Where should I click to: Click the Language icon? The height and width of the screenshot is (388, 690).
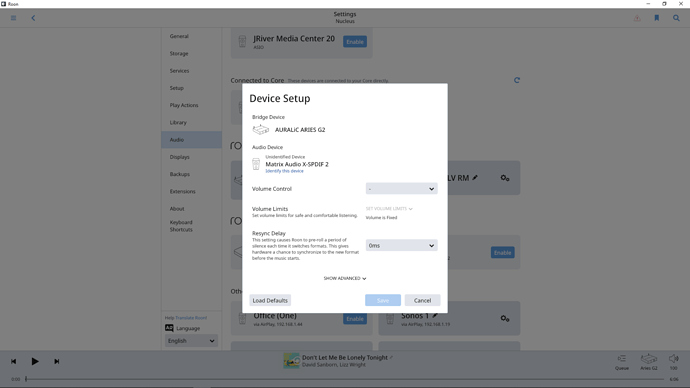tap(169, 328)
